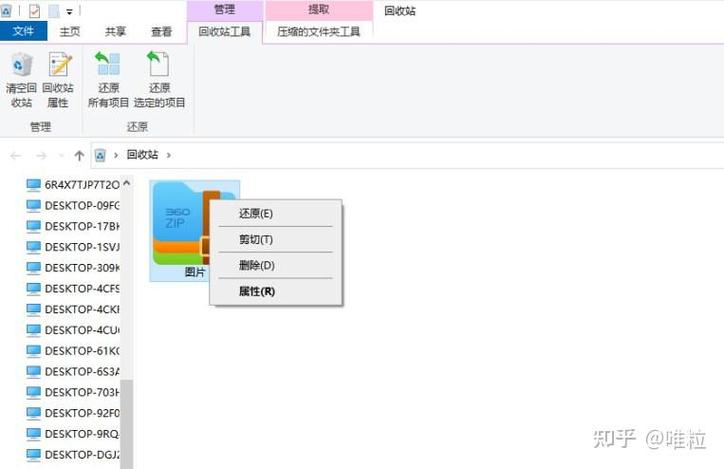Click the 提取 contextual tab header
The image size is (724, 469).
(319, 10)
